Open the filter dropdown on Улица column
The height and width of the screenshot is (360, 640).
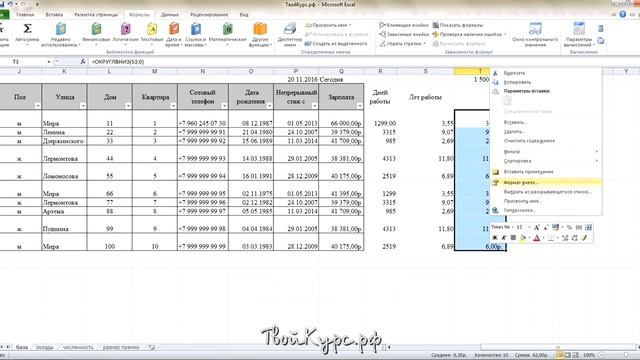pyautogui.click(x=83, y=106)
